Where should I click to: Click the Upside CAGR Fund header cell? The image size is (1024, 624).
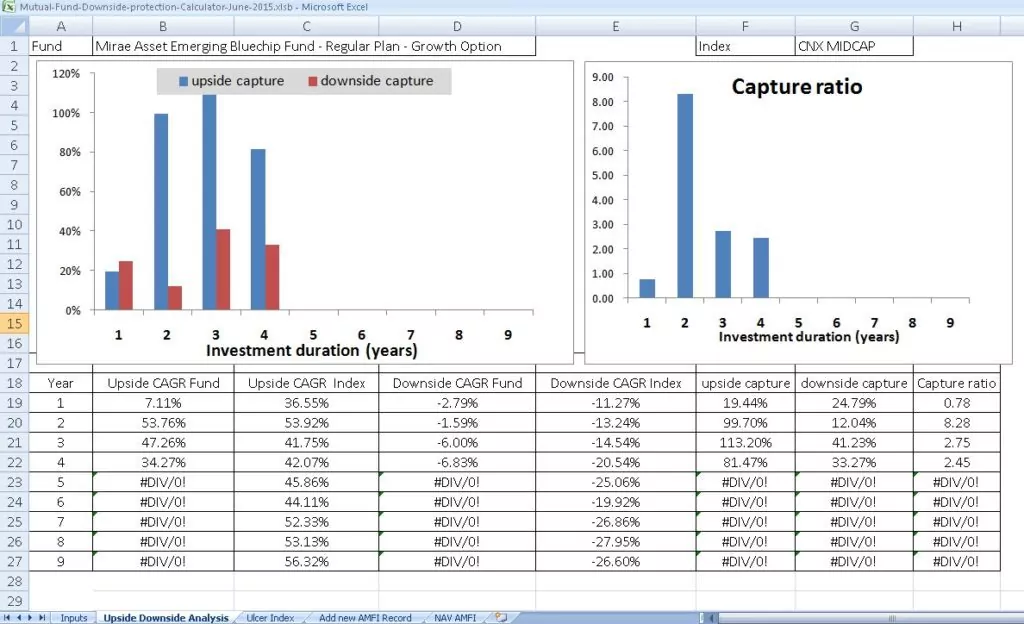point(163,383)
